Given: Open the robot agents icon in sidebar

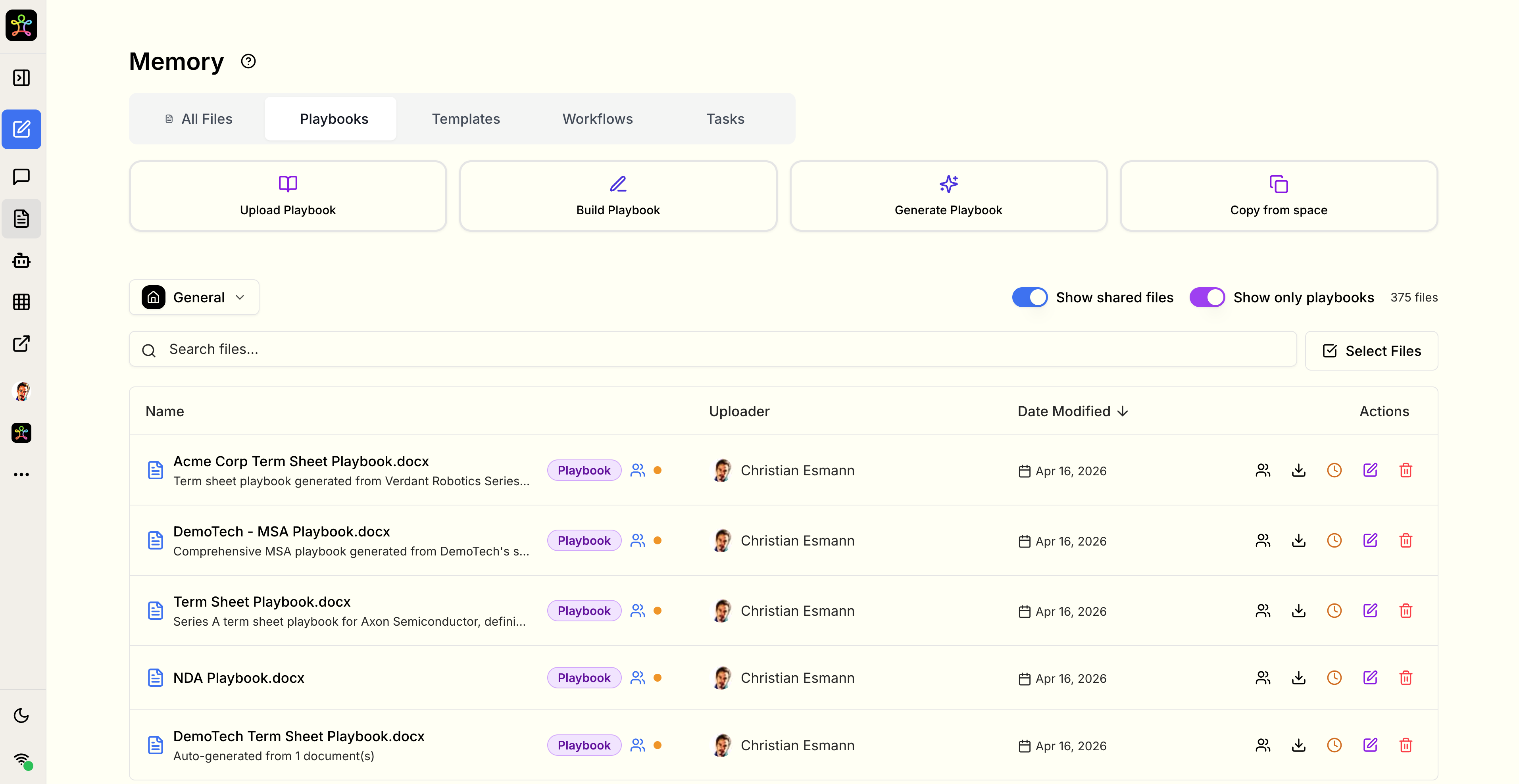Looking at the screenshot, I should 21,261.
